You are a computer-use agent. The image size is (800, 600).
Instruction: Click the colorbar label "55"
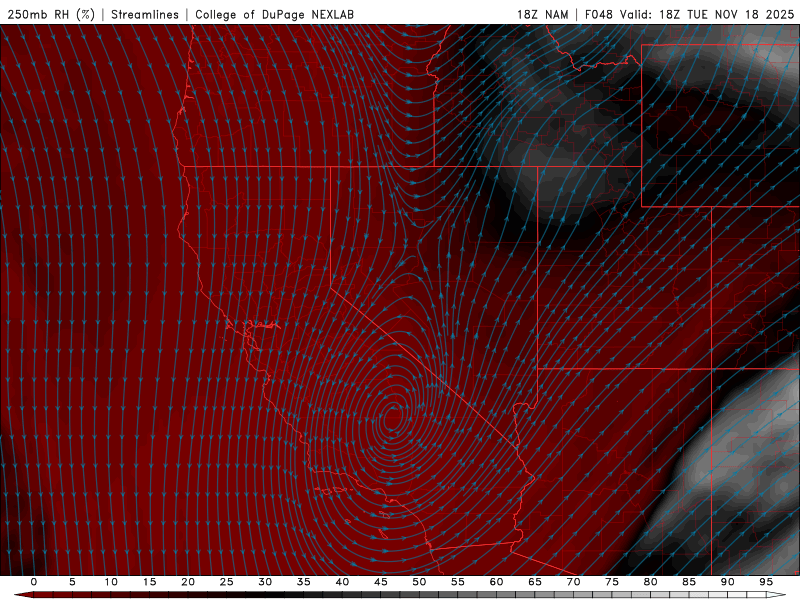pos(458,582)
